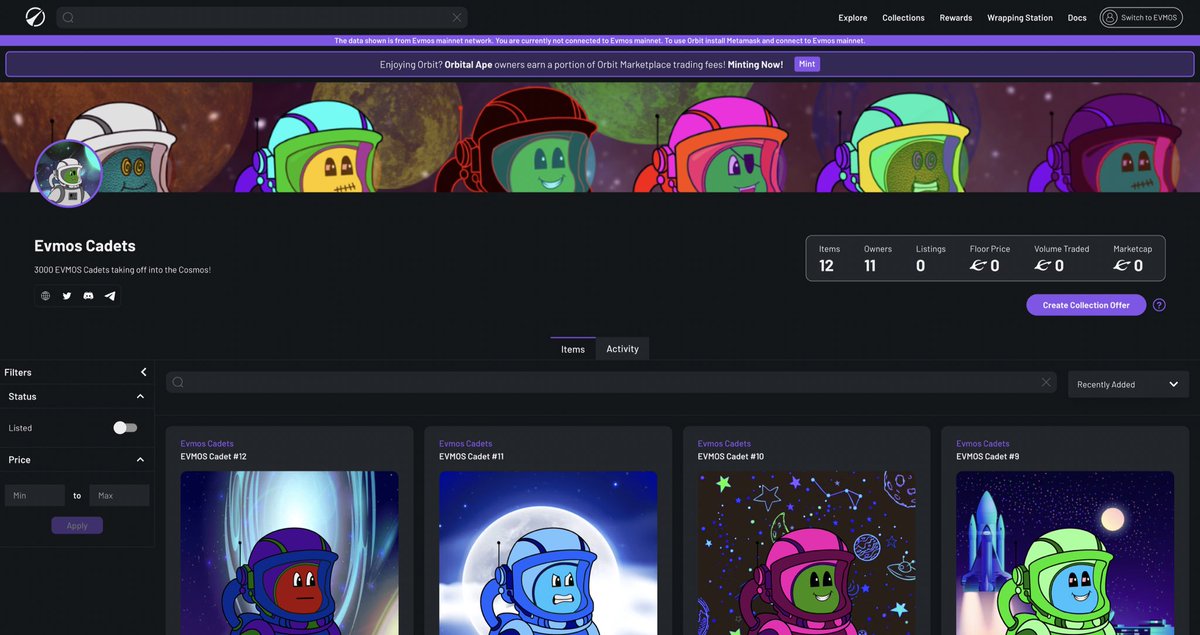Click the Mint button in the banner

coord(807,63)
